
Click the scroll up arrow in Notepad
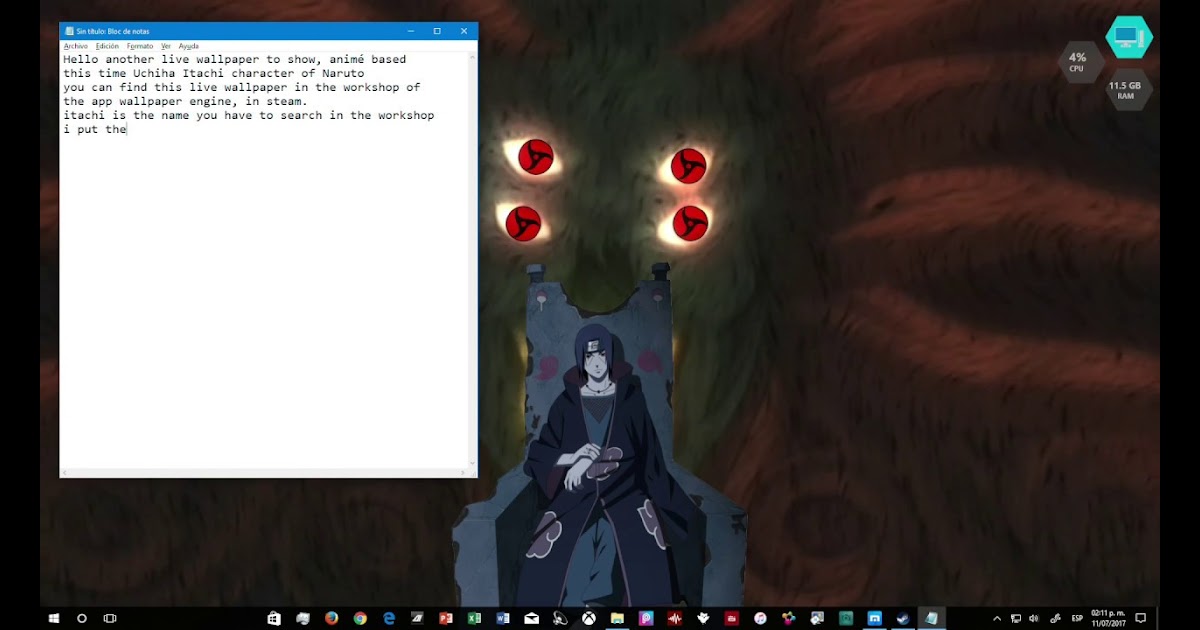pyautogui.click(x=473, y=56)
